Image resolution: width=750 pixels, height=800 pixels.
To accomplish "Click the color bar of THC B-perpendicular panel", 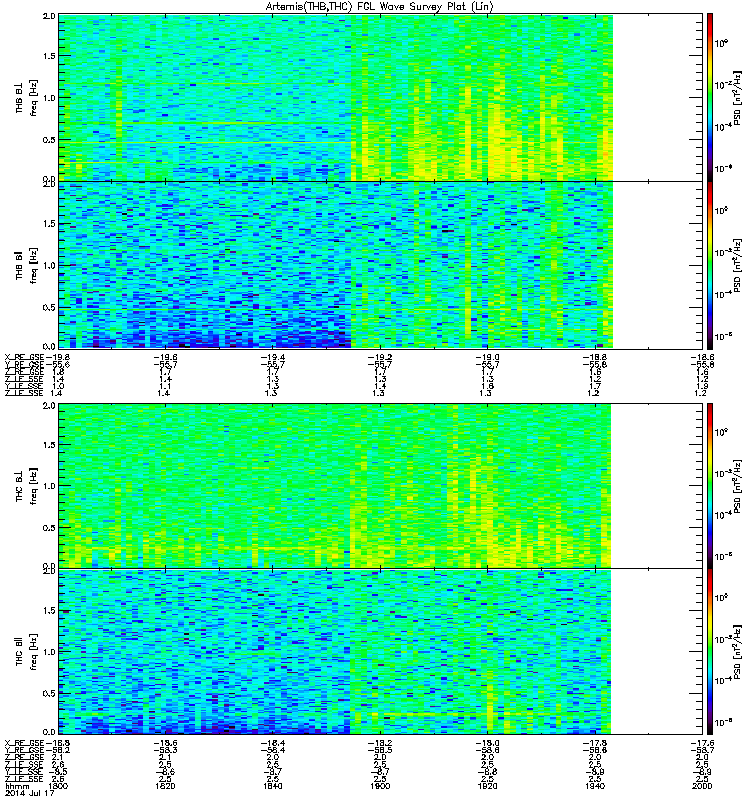I will pyautogui.click(x=710, y=485).
